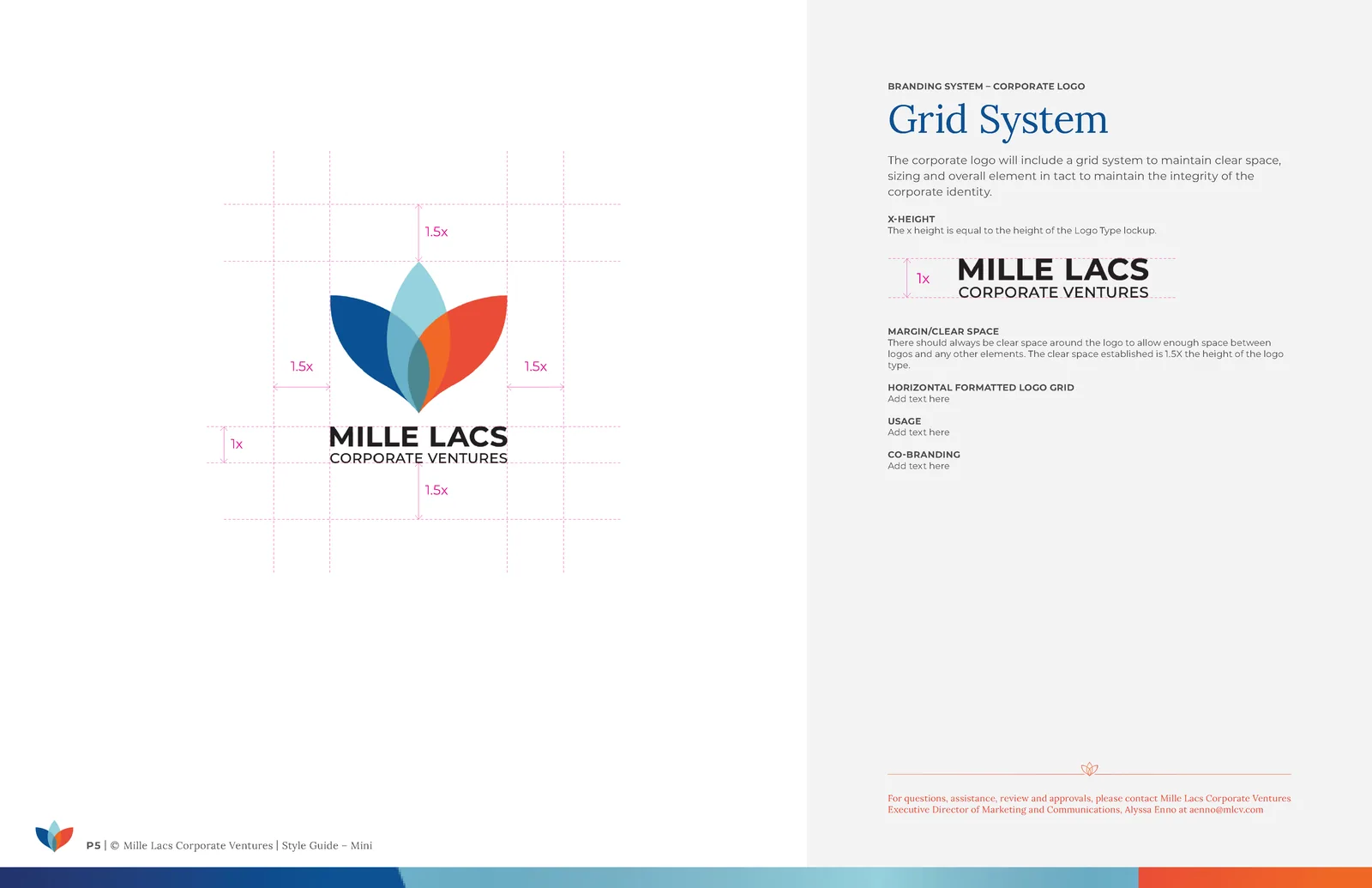Select the 'Grid System' heading
Viewport: 1372px width, 888px height.
pos(998,119)
